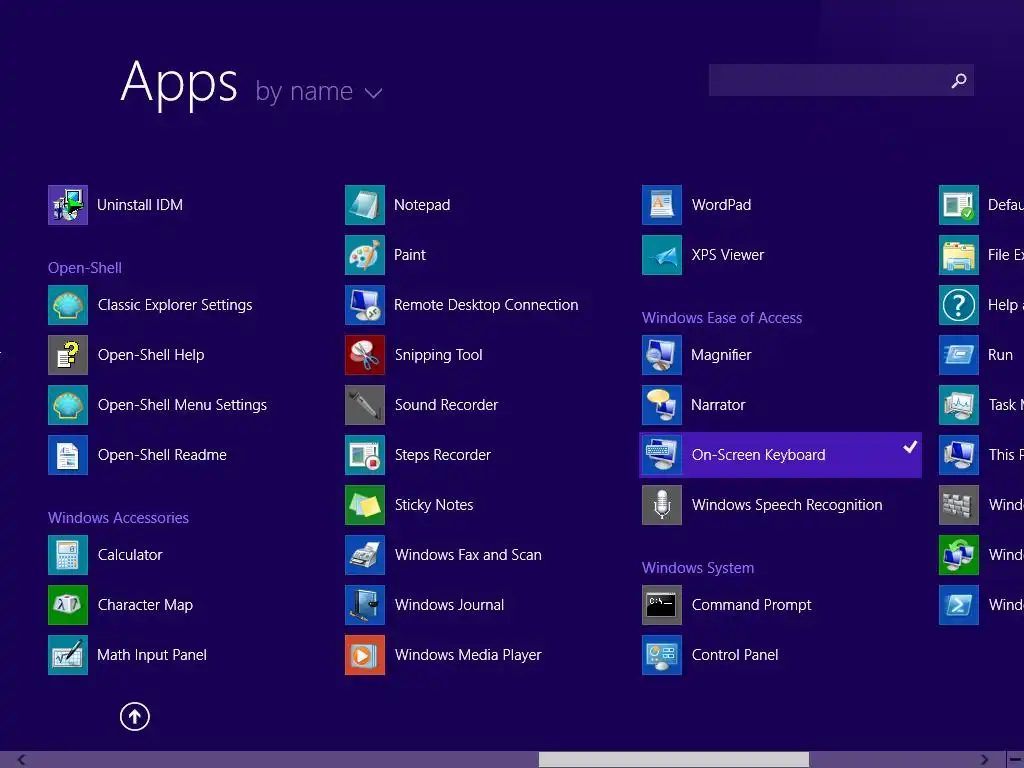Launch the Steps Recorder icon
The width and height of the screenshot is (1024, 768).
pyautogui.click(x=365, y=455)
